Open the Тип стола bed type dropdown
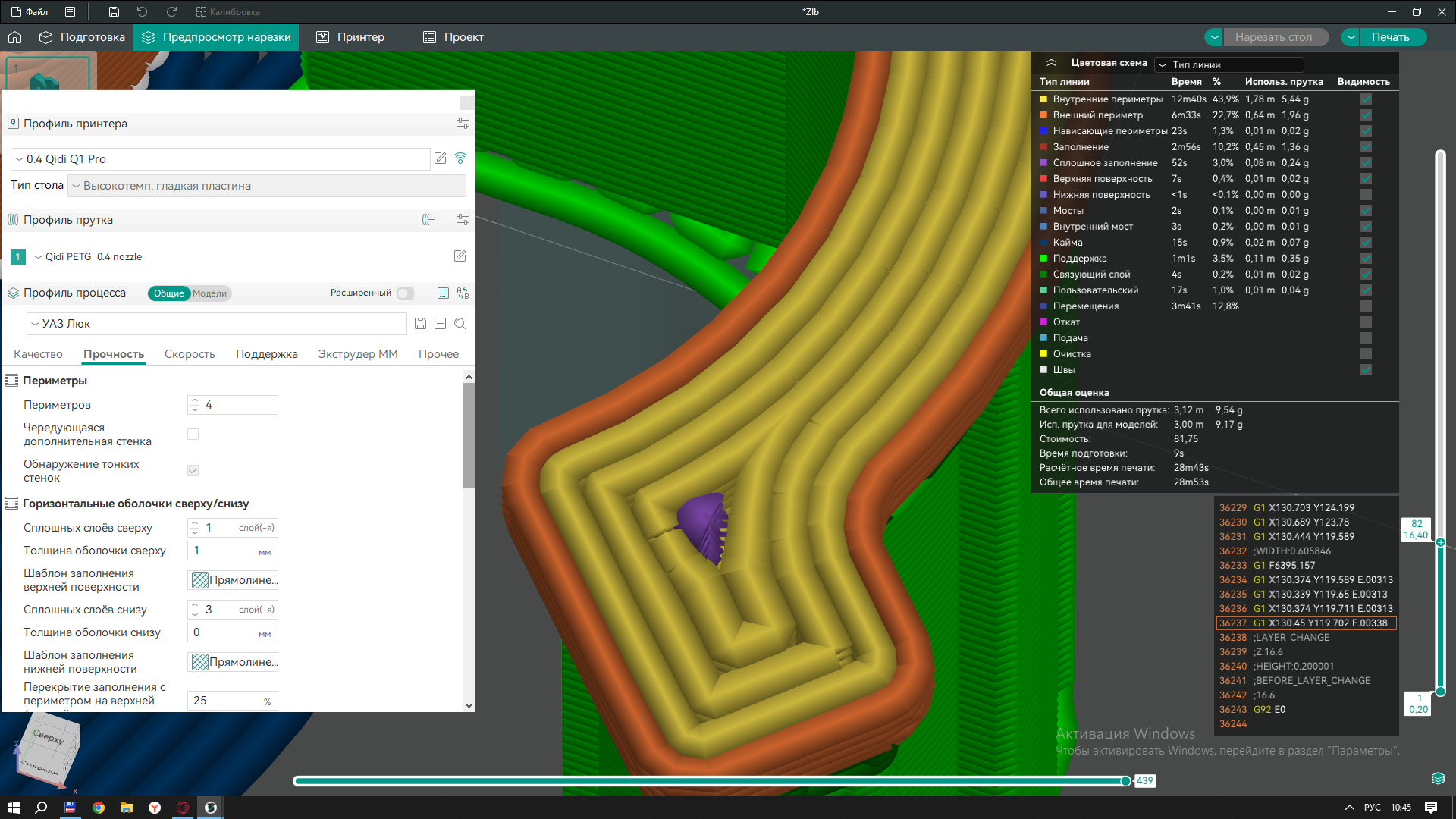The width and height of the screenshot is (1456, 819). coord(267,186)
